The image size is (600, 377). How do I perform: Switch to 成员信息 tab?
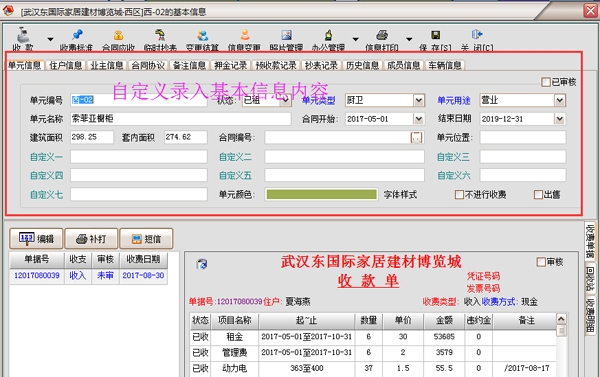[x=404, y=65]
